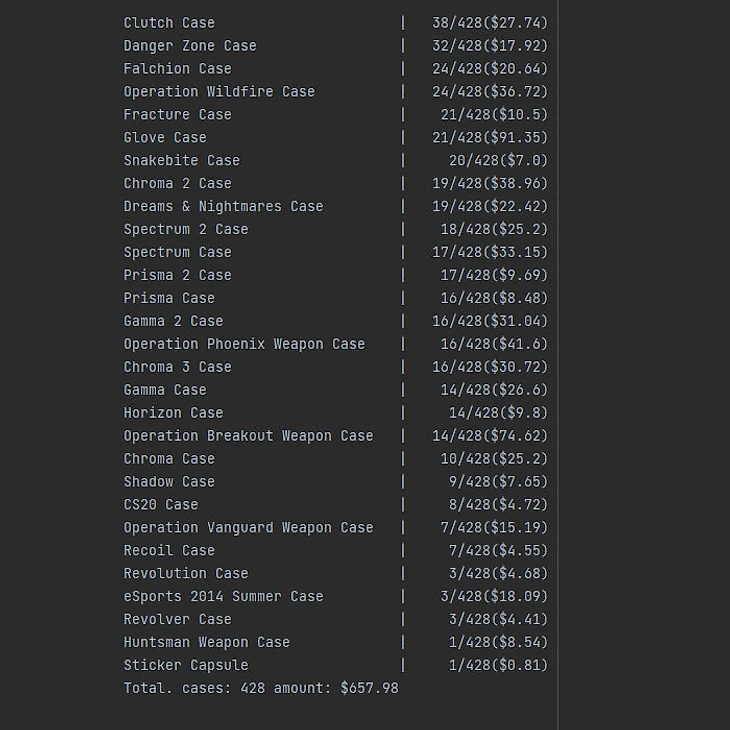Click on CS20 Case text
The height and width of the screenshot is (730, 730).
click(161, 505)
